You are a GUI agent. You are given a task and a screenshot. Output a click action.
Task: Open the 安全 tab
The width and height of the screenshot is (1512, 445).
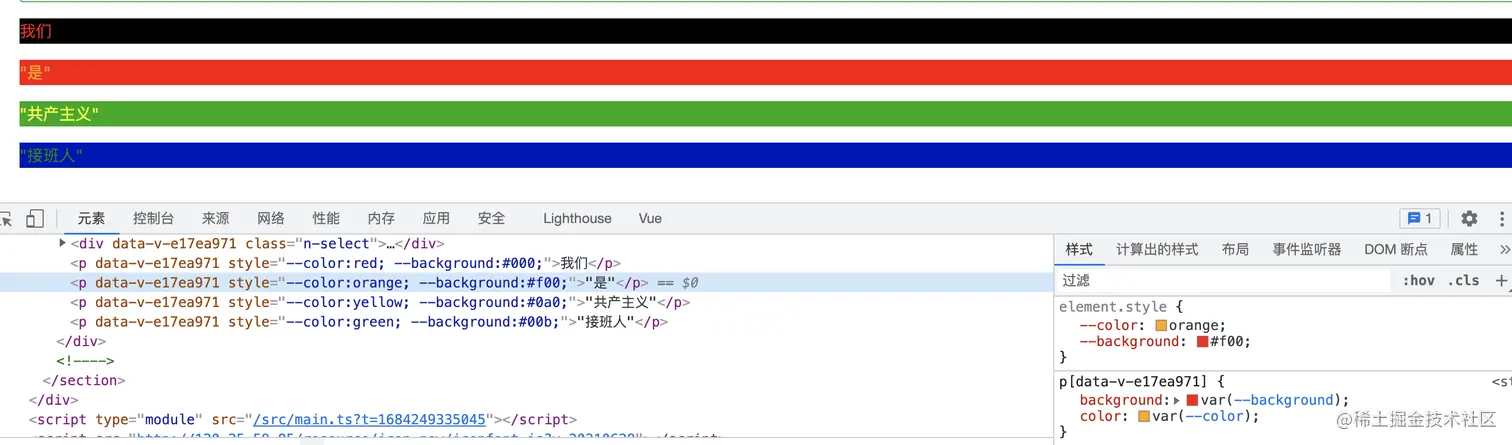[x=492, y=218]
